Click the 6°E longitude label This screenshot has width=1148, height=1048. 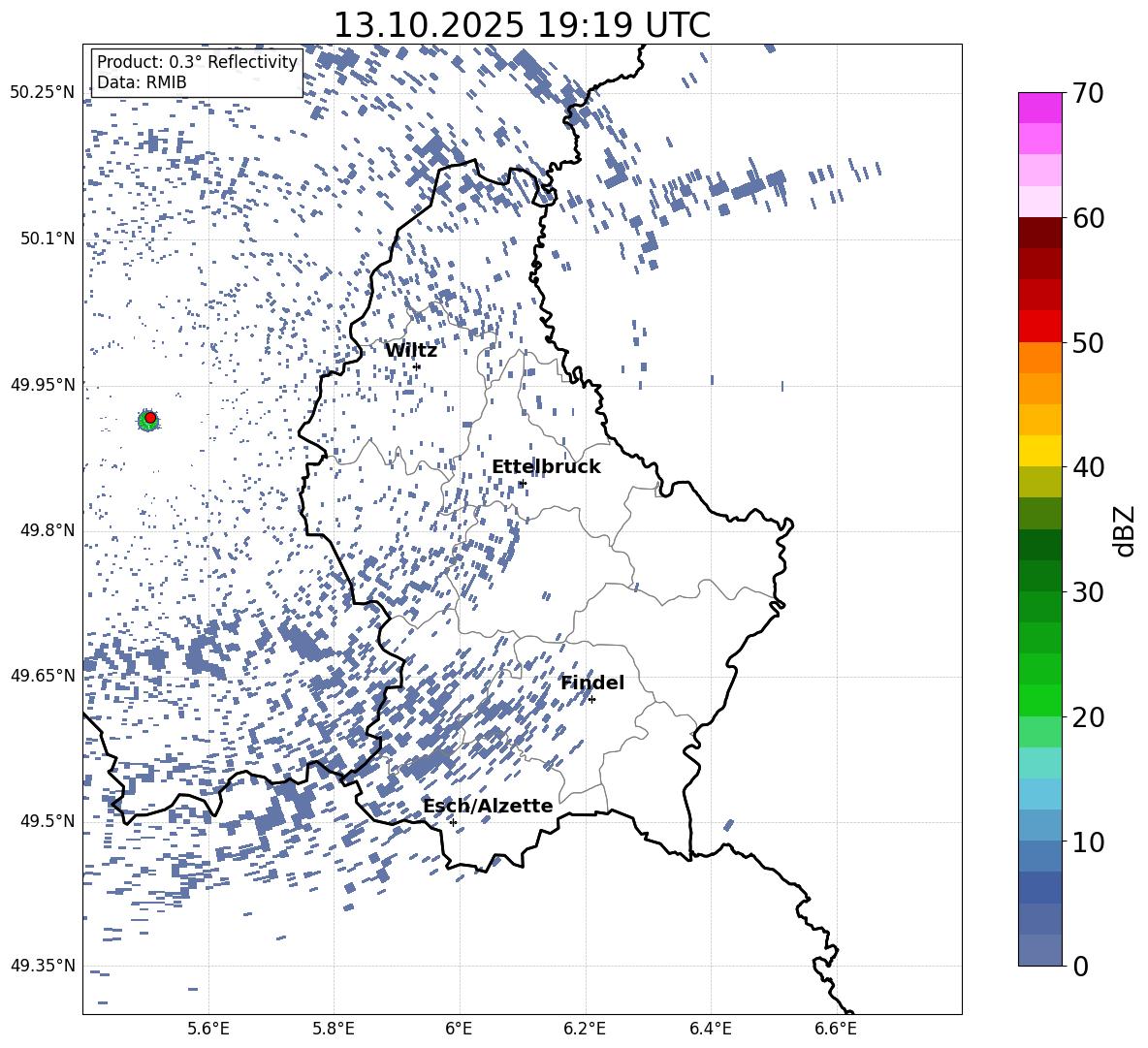(x=459, y=1029)
